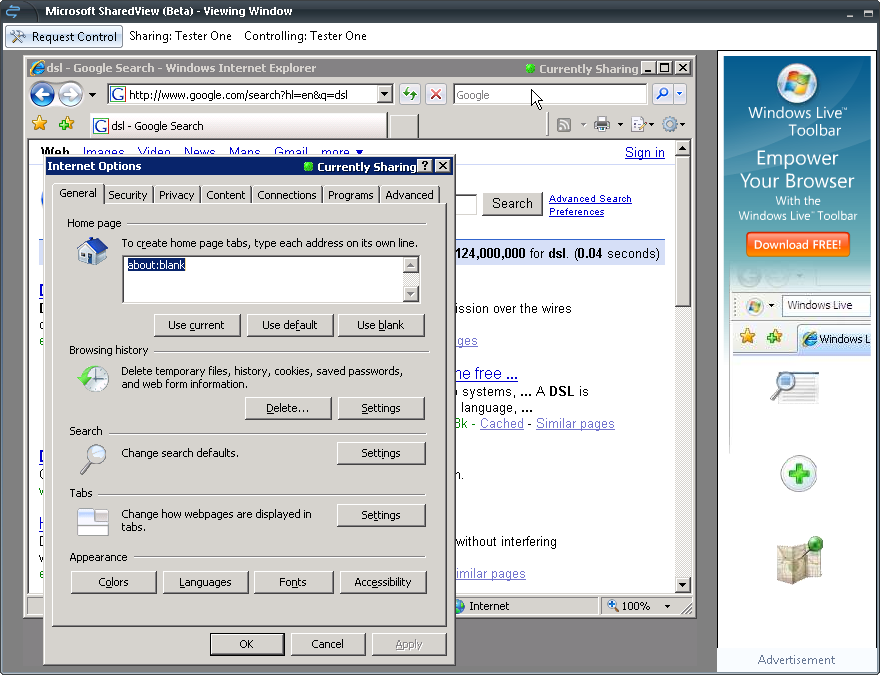The image size is (880, 675).
Task: Click the Home page house icon
Action: (x=93, y=251)
